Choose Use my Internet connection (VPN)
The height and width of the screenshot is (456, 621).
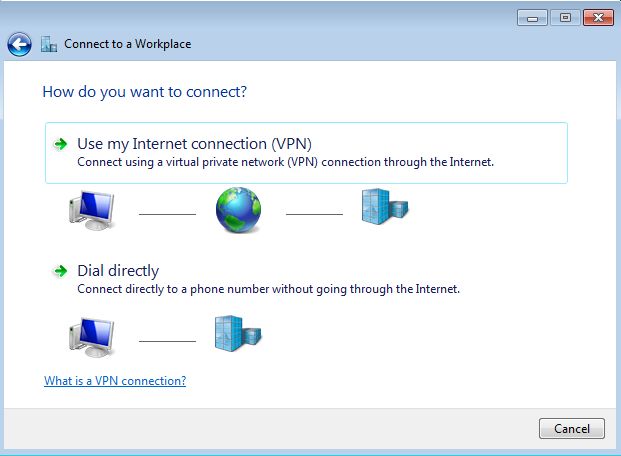tap(306, 153)
